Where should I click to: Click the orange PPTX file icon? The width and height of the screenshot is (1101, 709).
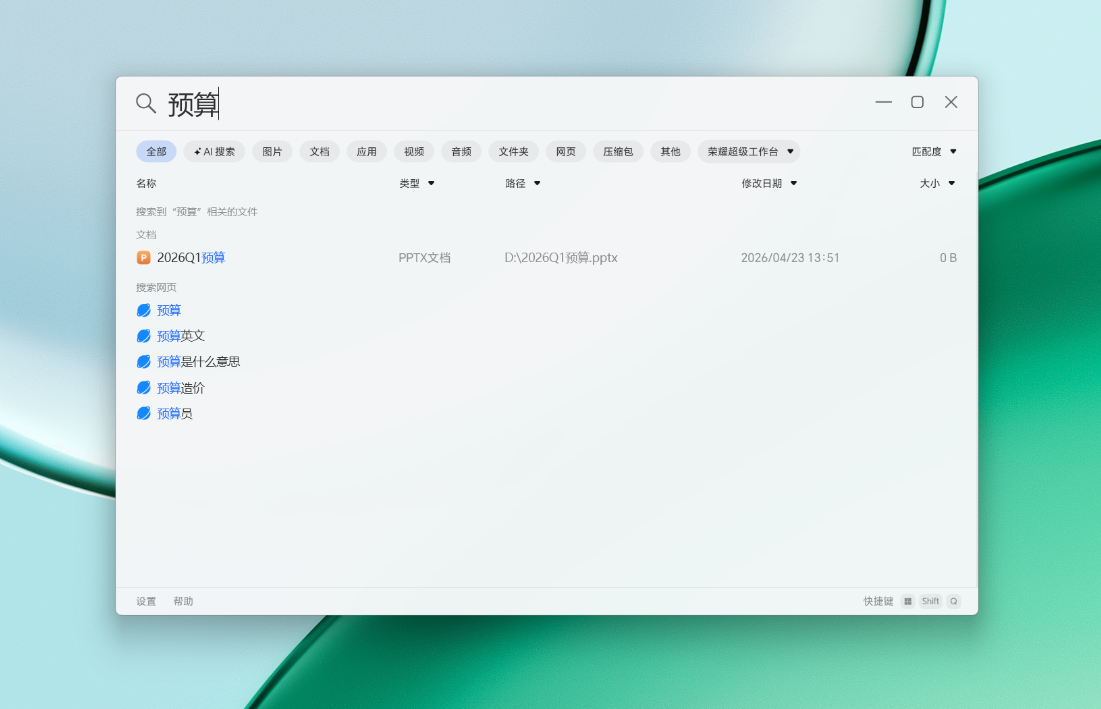(143, 258)
